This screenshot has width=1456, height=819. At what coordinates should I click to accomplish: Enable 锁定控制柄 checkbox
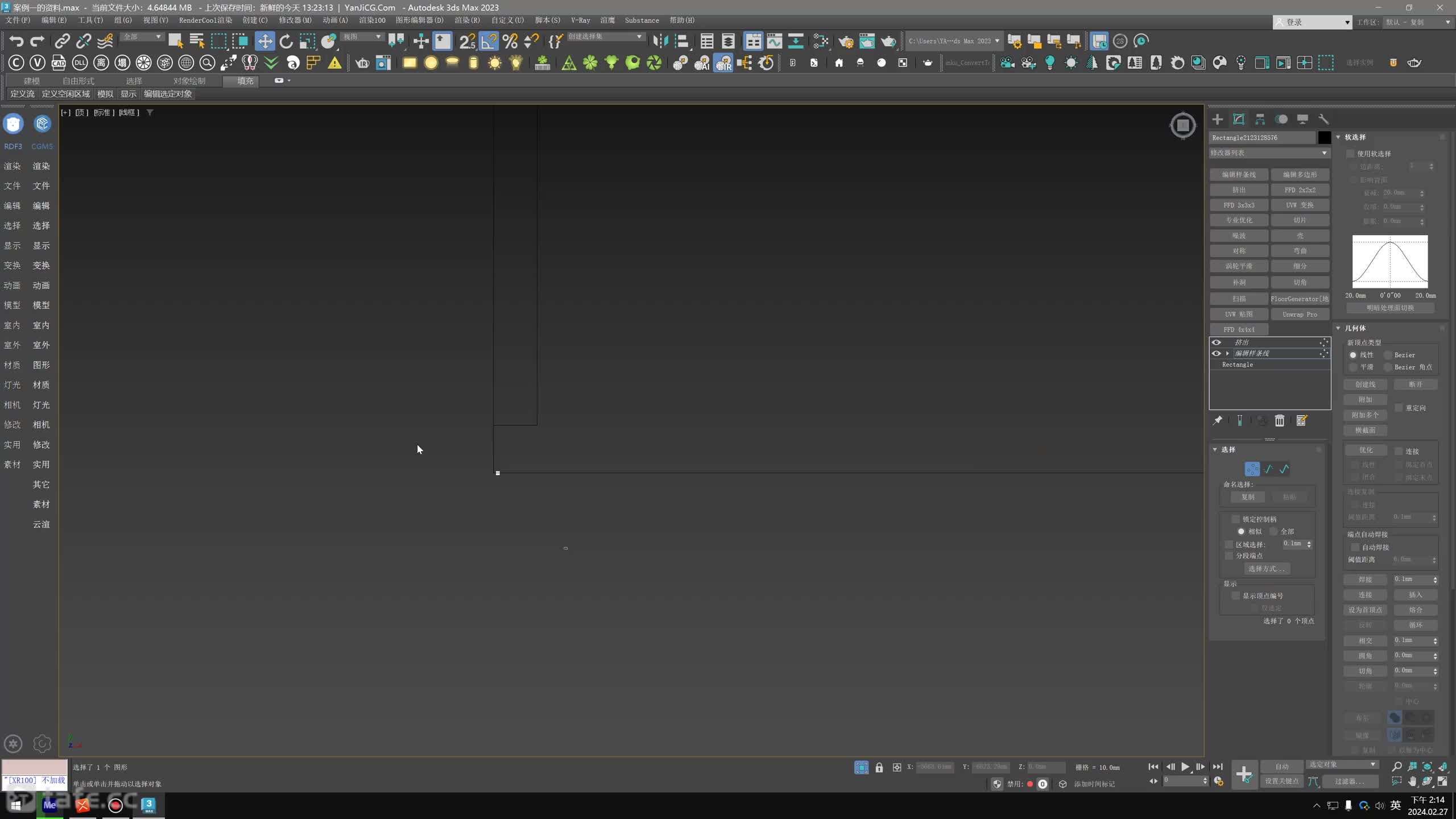[x=1235, y=519]
